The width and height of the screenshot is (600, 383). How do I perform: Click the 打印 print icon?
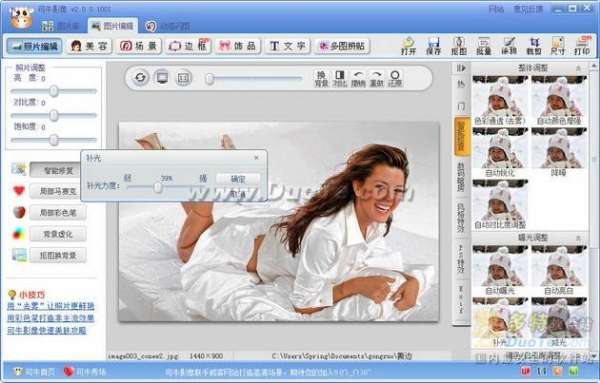582,46
